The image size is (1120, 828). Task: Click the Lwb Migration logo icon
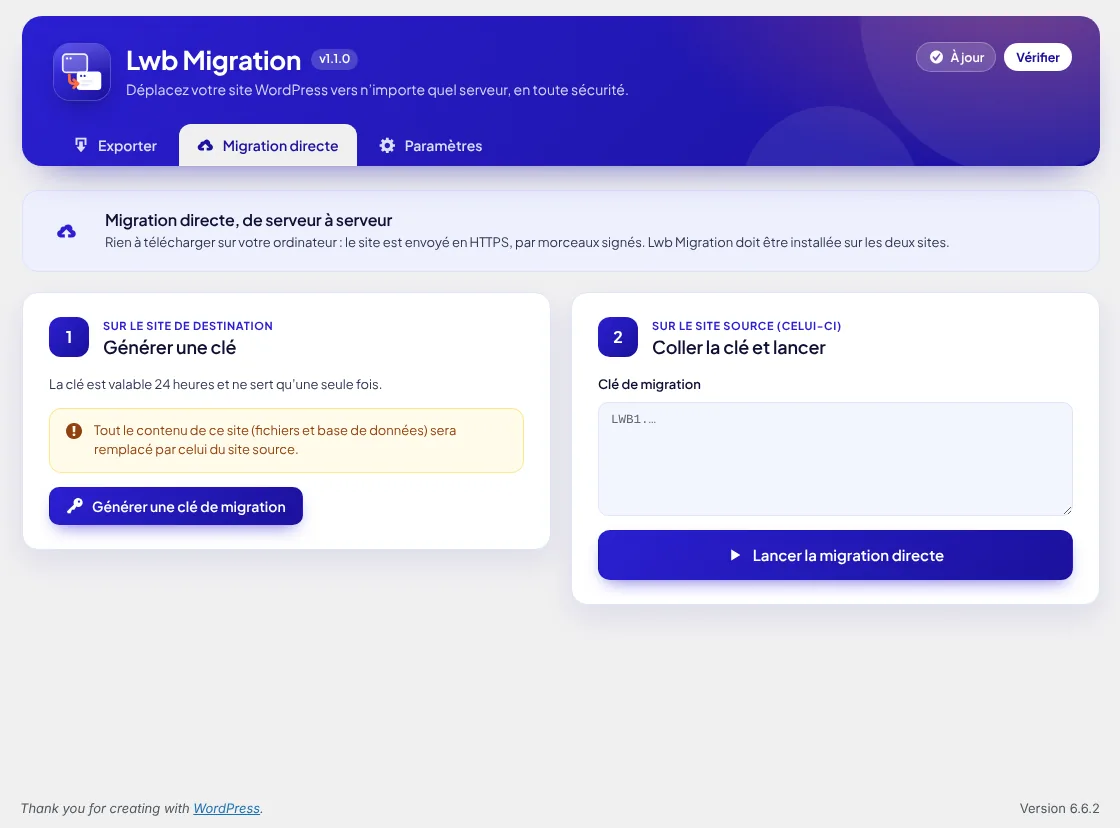pos(81,71)
